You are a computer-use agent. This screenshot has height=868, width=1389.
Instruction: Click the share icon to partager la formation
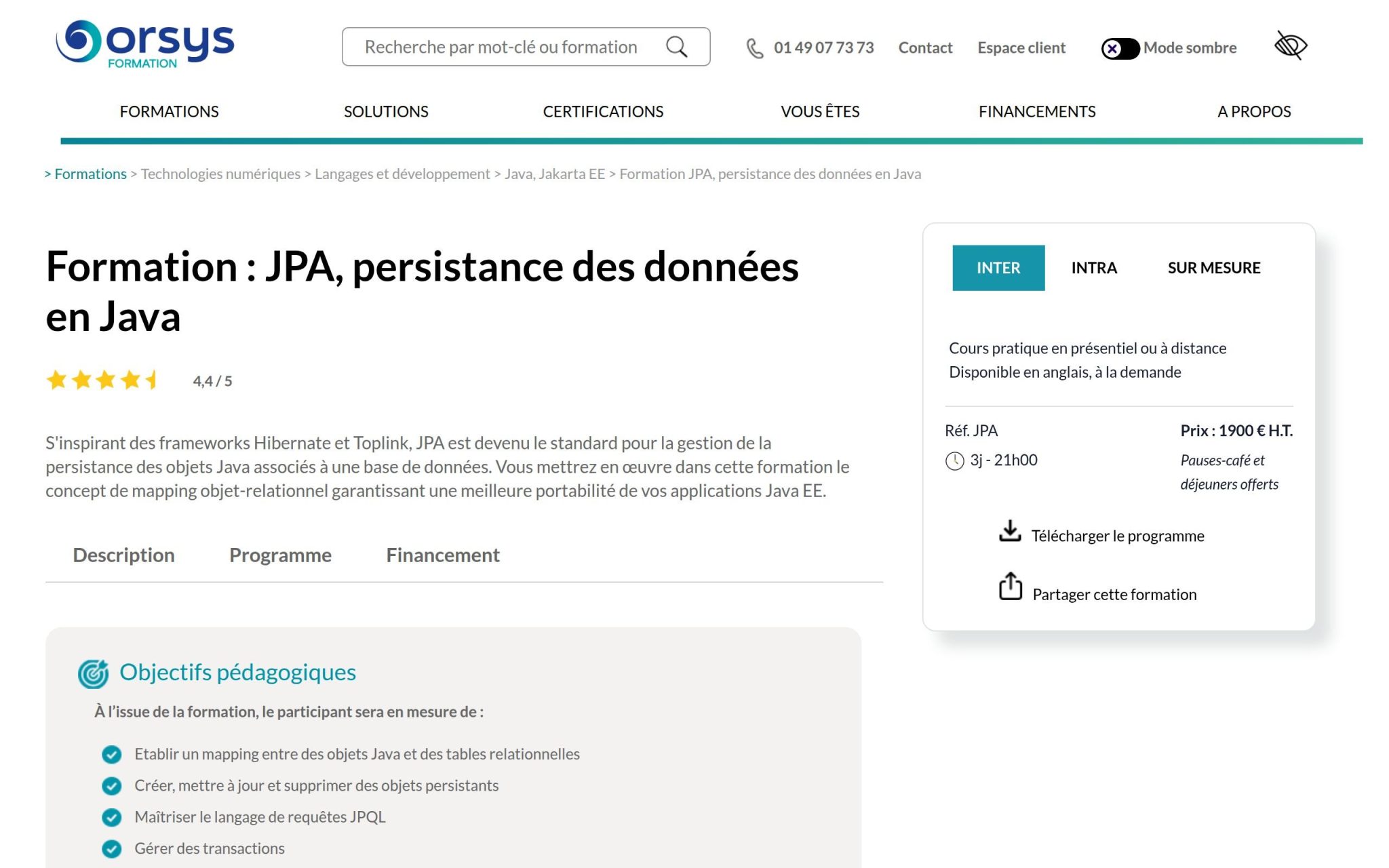1010,587
